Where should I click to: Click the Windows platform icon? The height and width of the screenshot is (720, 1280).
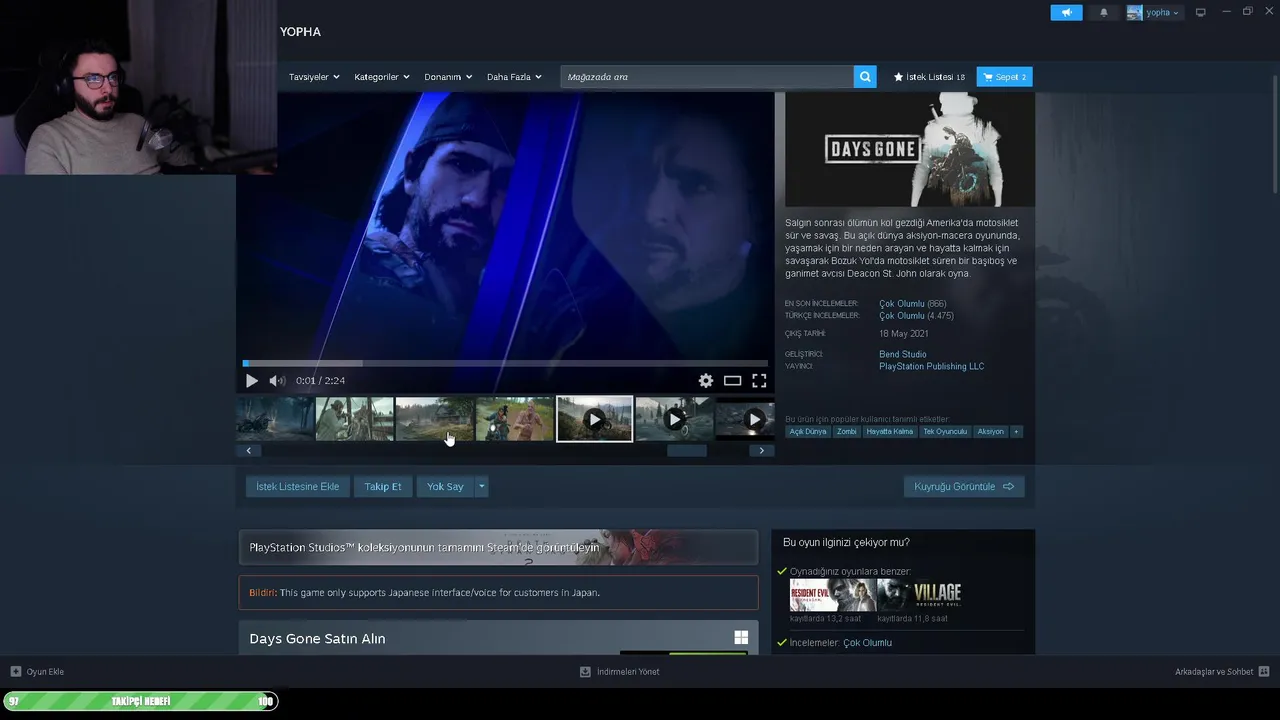[741, 638]
